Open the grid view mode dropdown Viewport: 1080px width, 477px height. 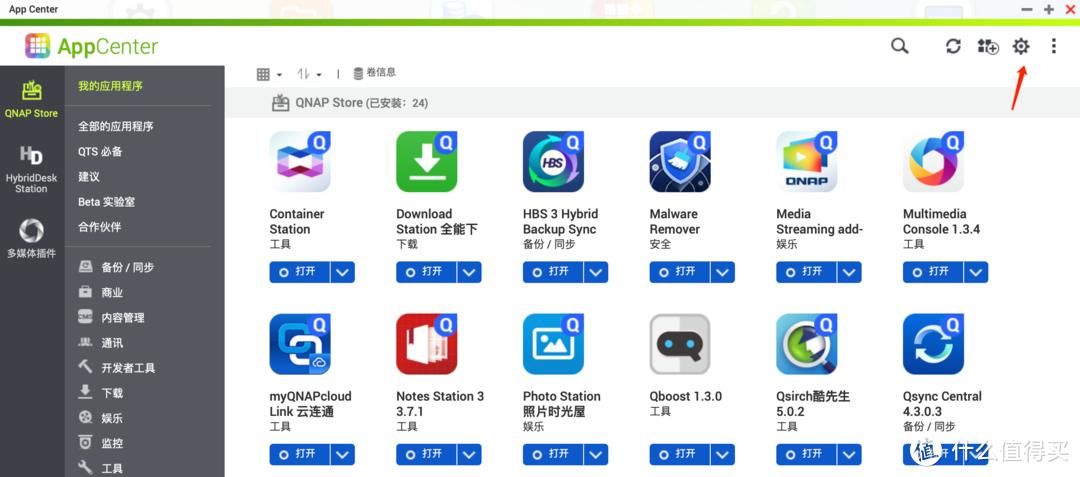pos(269,74)
